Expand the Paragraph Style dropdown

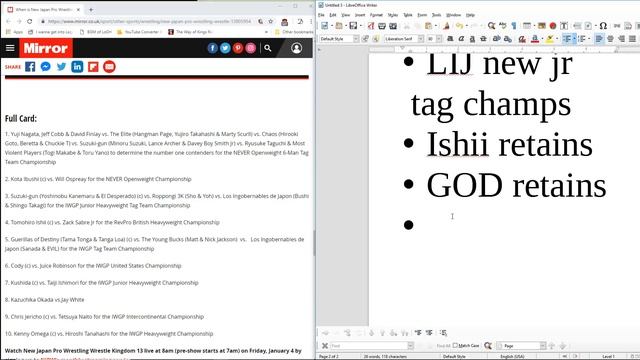[x=356, y=39]
